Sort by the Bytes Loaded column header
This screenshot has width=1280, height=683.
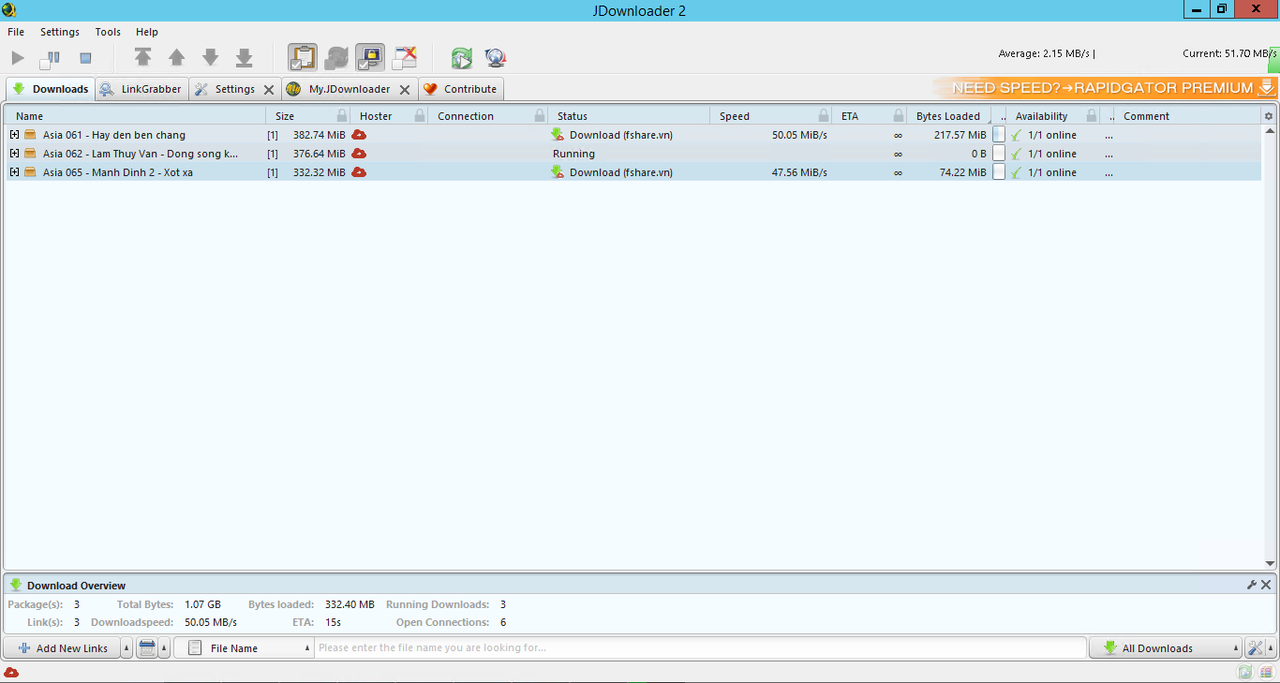point(948,116)
